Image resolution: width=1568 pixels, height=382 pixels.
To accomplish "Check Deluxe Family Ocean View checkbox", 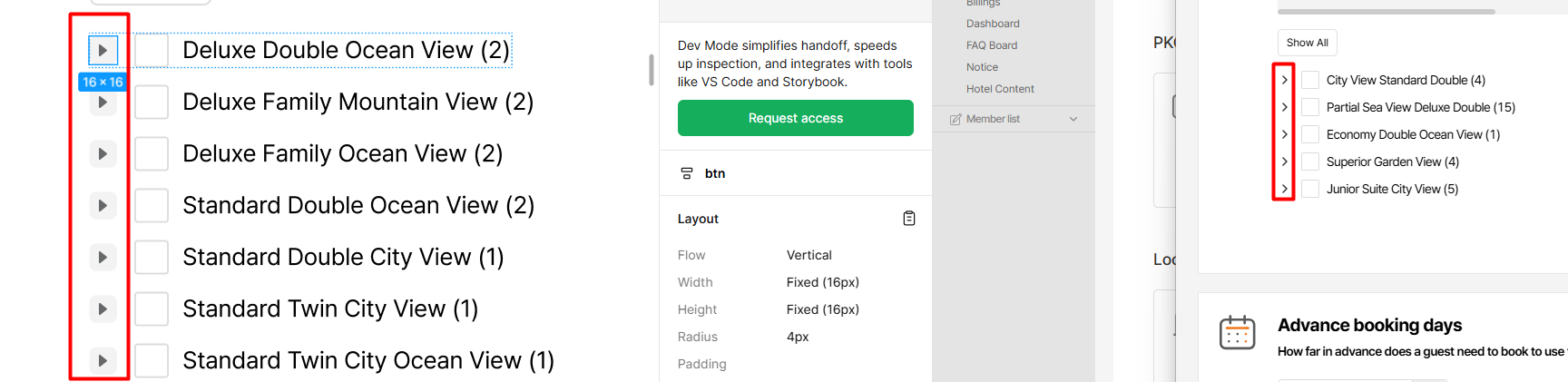I will point(152,154).
